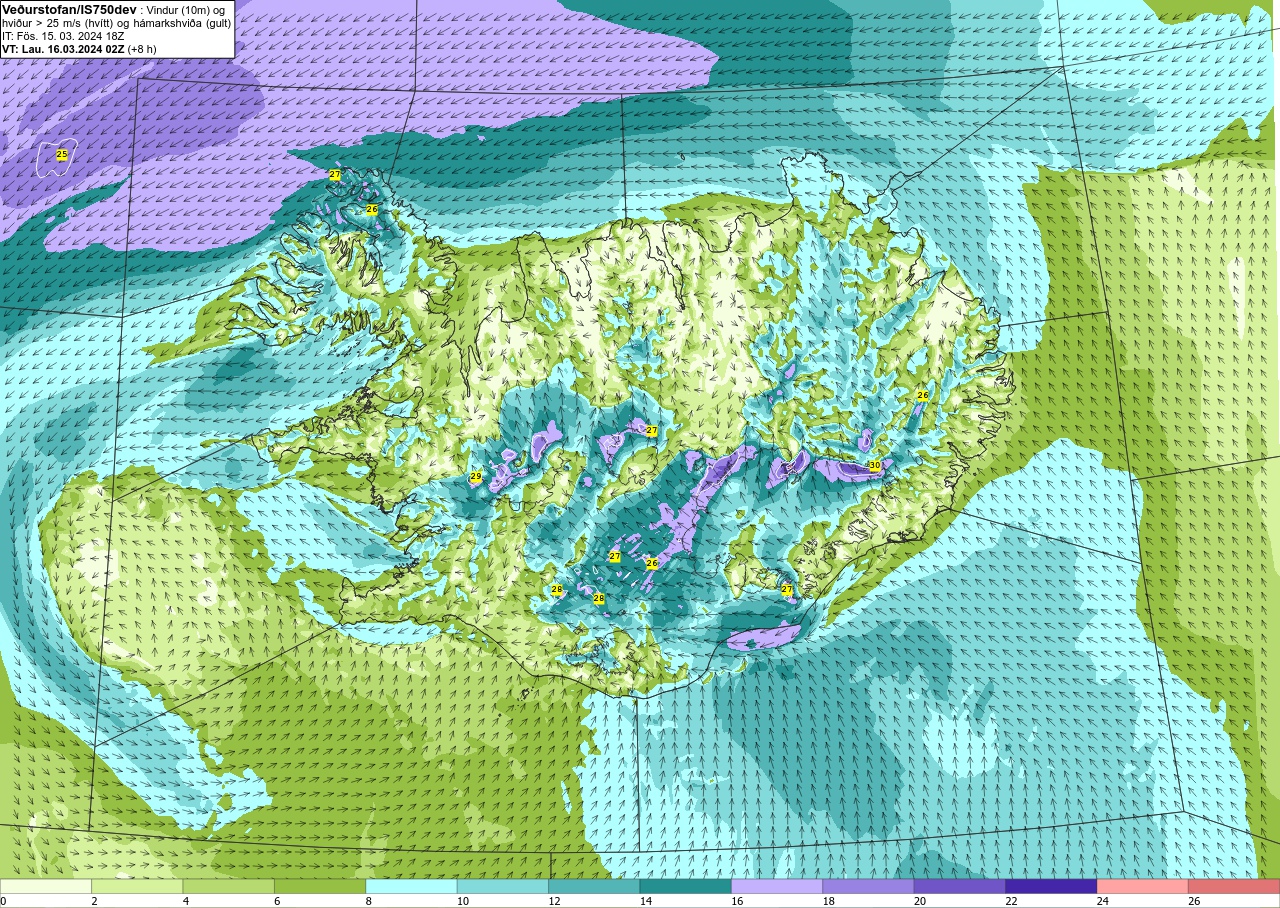Image resolution: width=1280 pixels, height=908 pixels.
Task: Click the legend scale label '8'
Action: point(368,901)
